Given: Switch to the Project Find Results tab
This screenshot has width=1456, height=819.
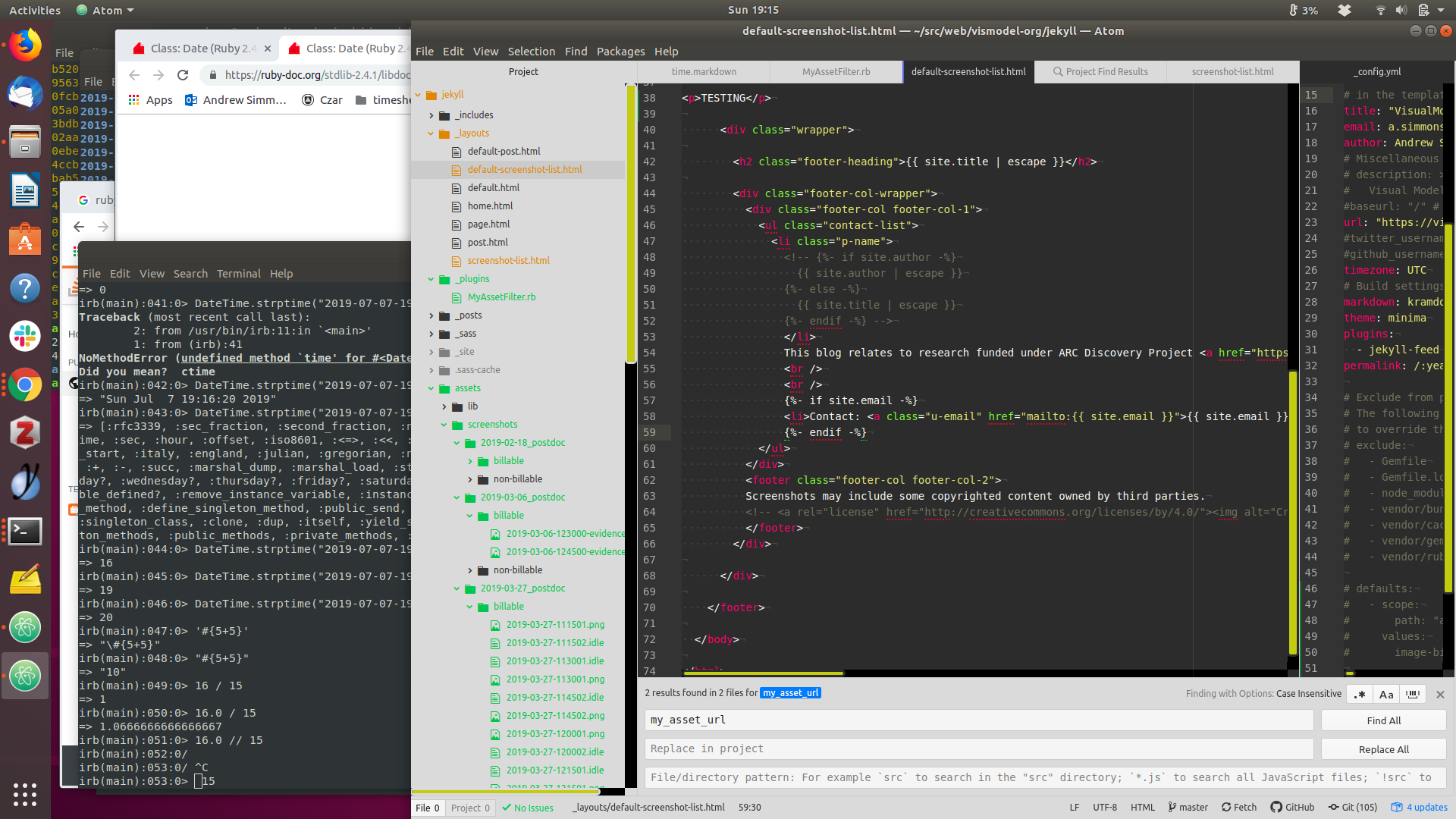Looking at the screenshot, I should point(1100,72).
